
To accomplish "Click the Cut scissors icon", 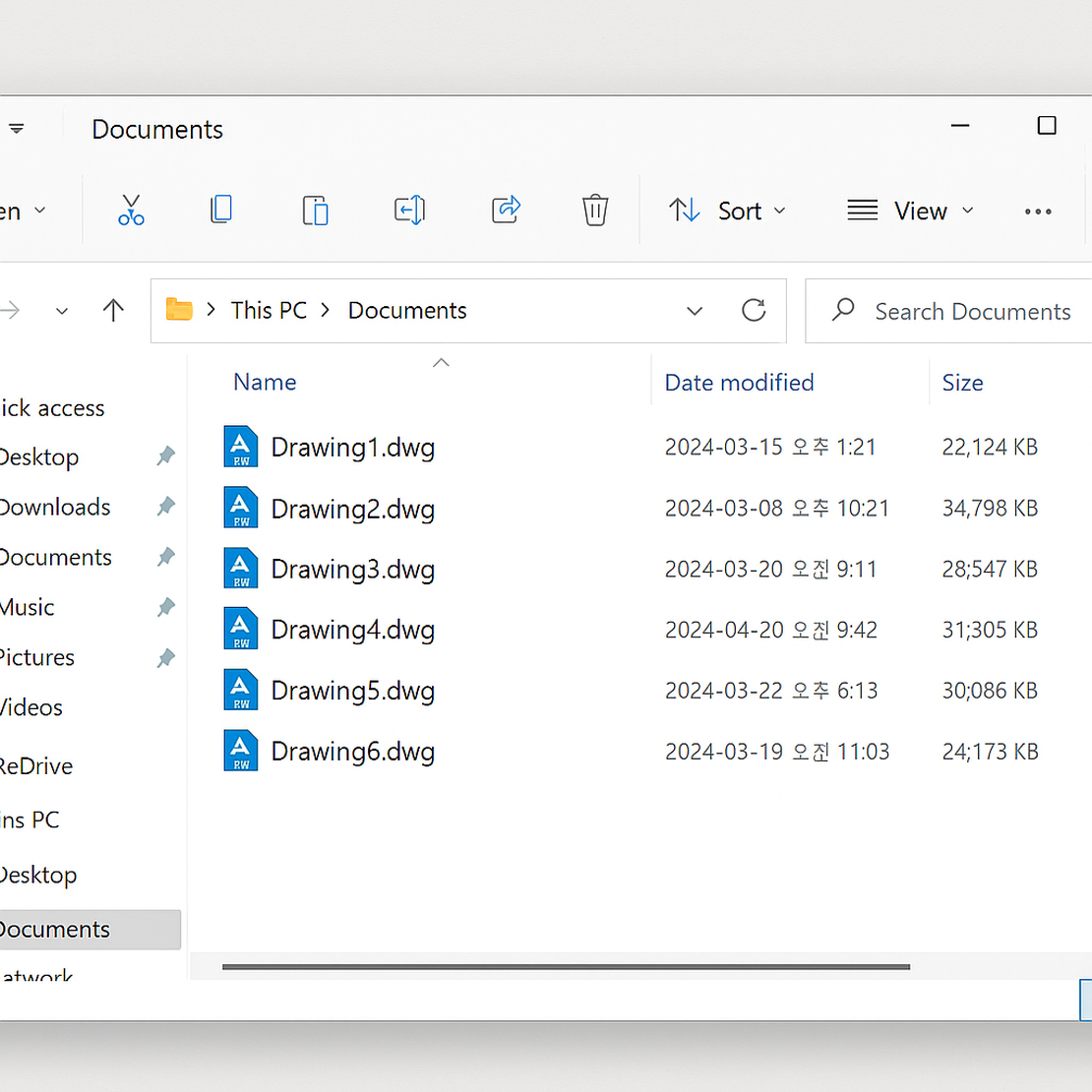I will coord(131,210).
